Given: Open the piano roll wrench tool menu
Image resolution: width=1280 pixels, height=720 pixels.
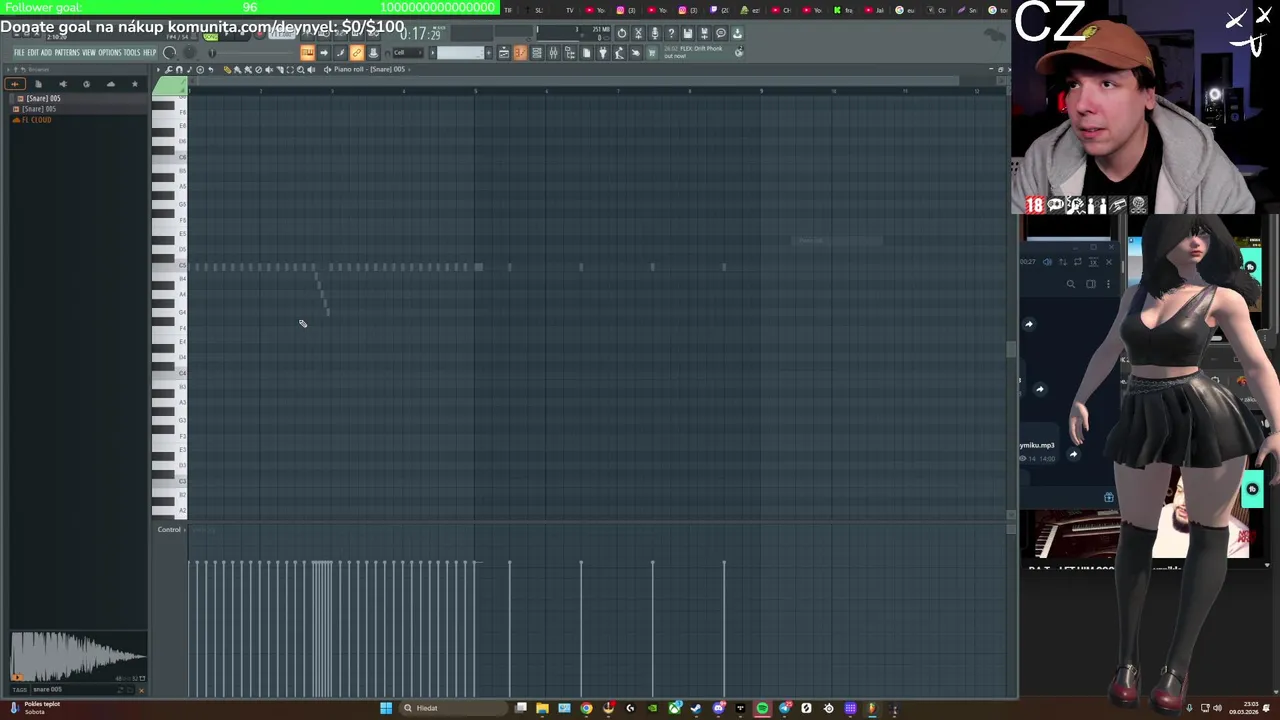Looking at the screenshot, I should point(168,69).
